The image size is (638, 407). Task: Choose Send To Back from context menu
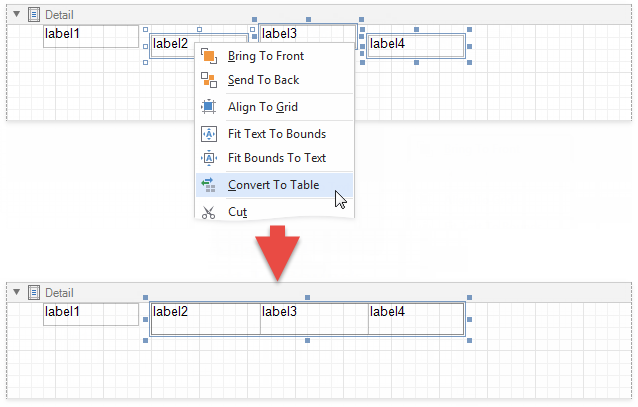[x=263, y=80]
